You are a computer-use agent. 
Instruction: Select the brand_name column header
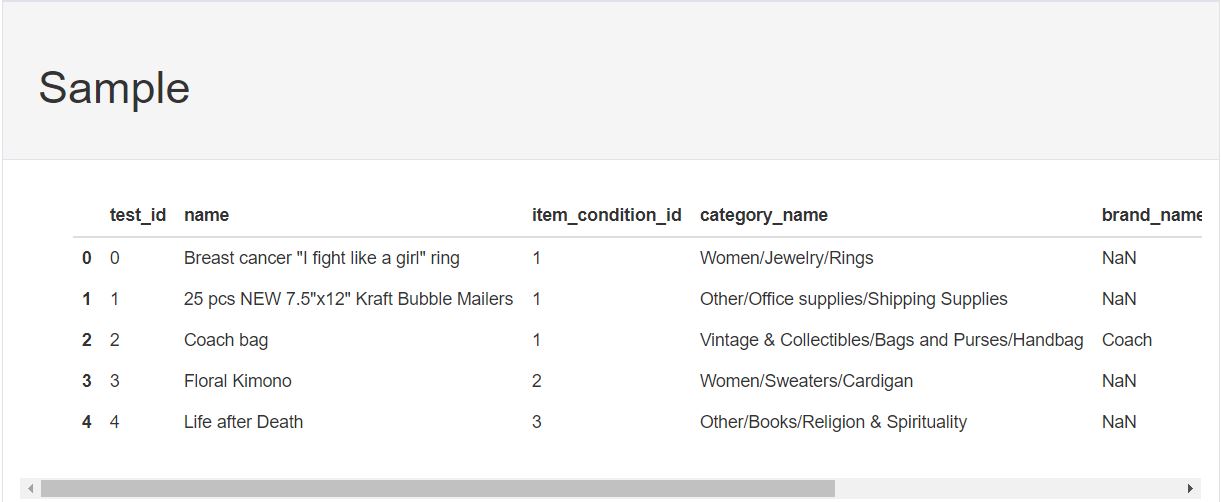tap(1151, 215)
